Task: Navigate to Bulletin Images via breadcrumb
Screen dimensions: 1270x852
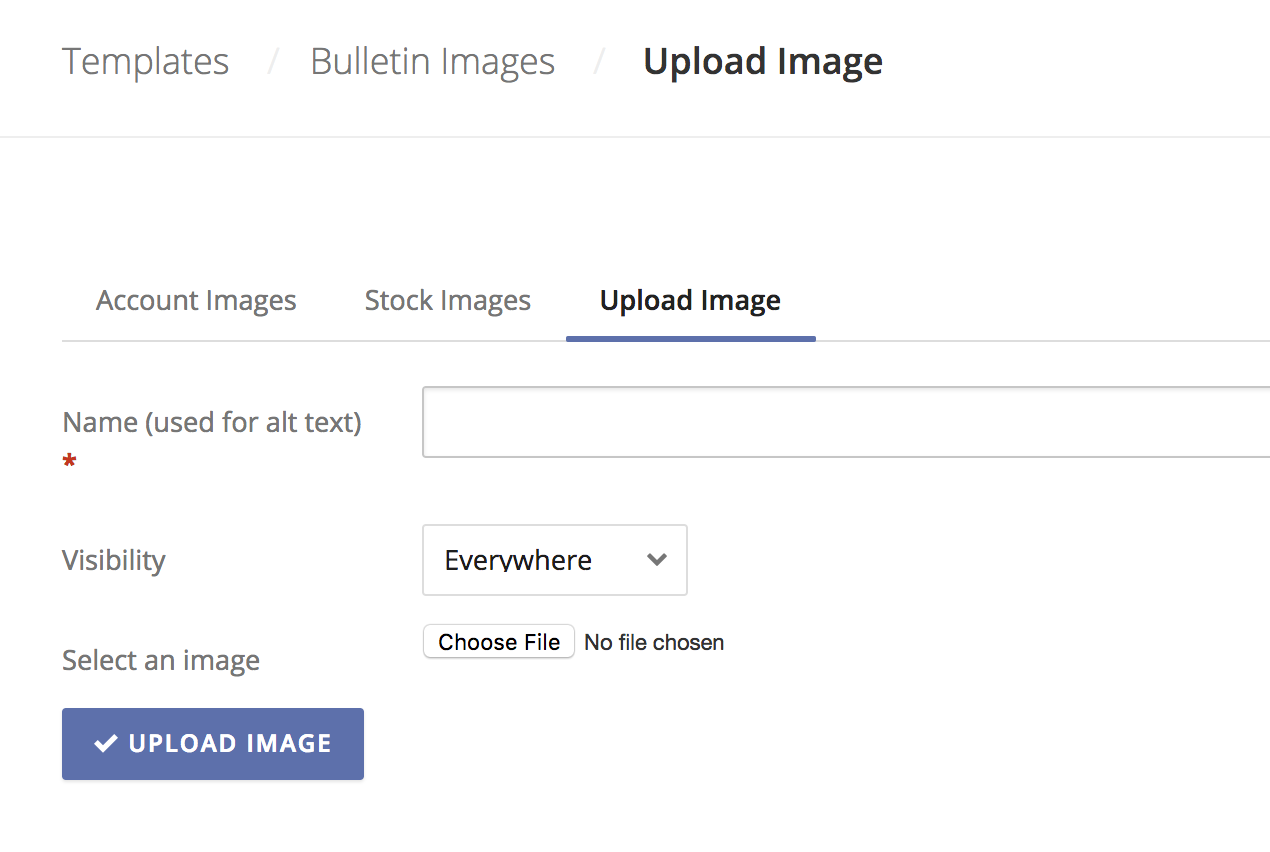Action: coord(433,61)
